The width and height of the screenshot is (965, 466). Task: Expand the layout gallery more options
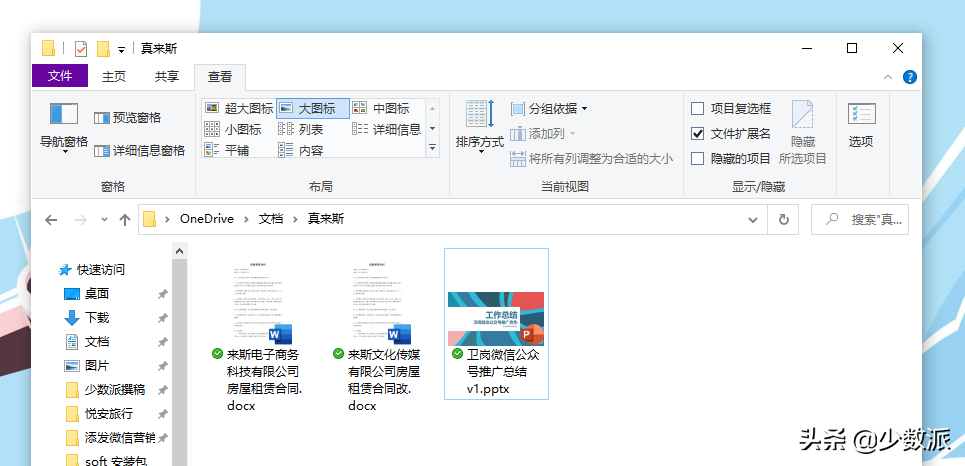(432, 148)
